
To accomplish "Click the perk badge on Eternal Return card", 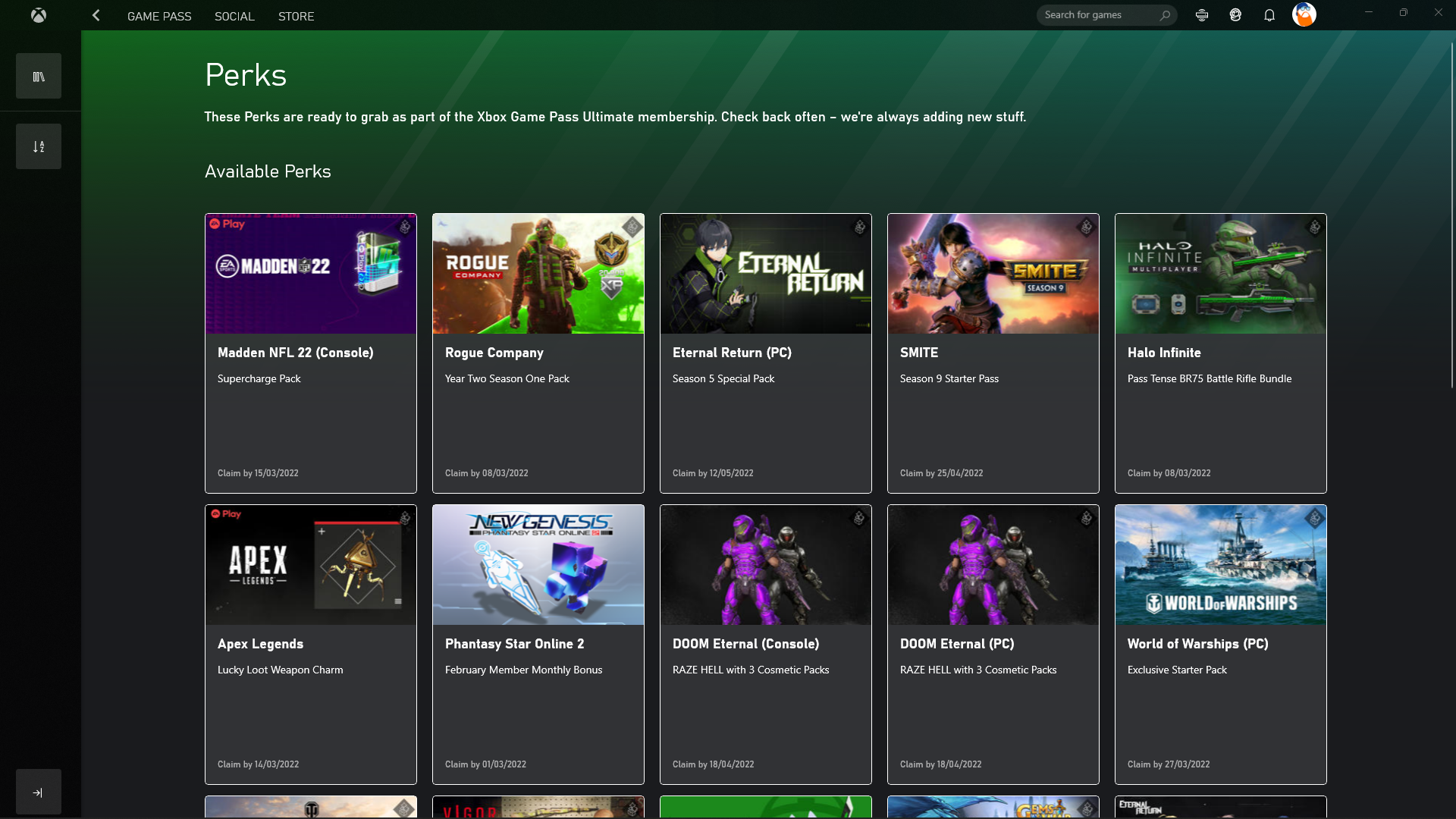I will (860, 227).
